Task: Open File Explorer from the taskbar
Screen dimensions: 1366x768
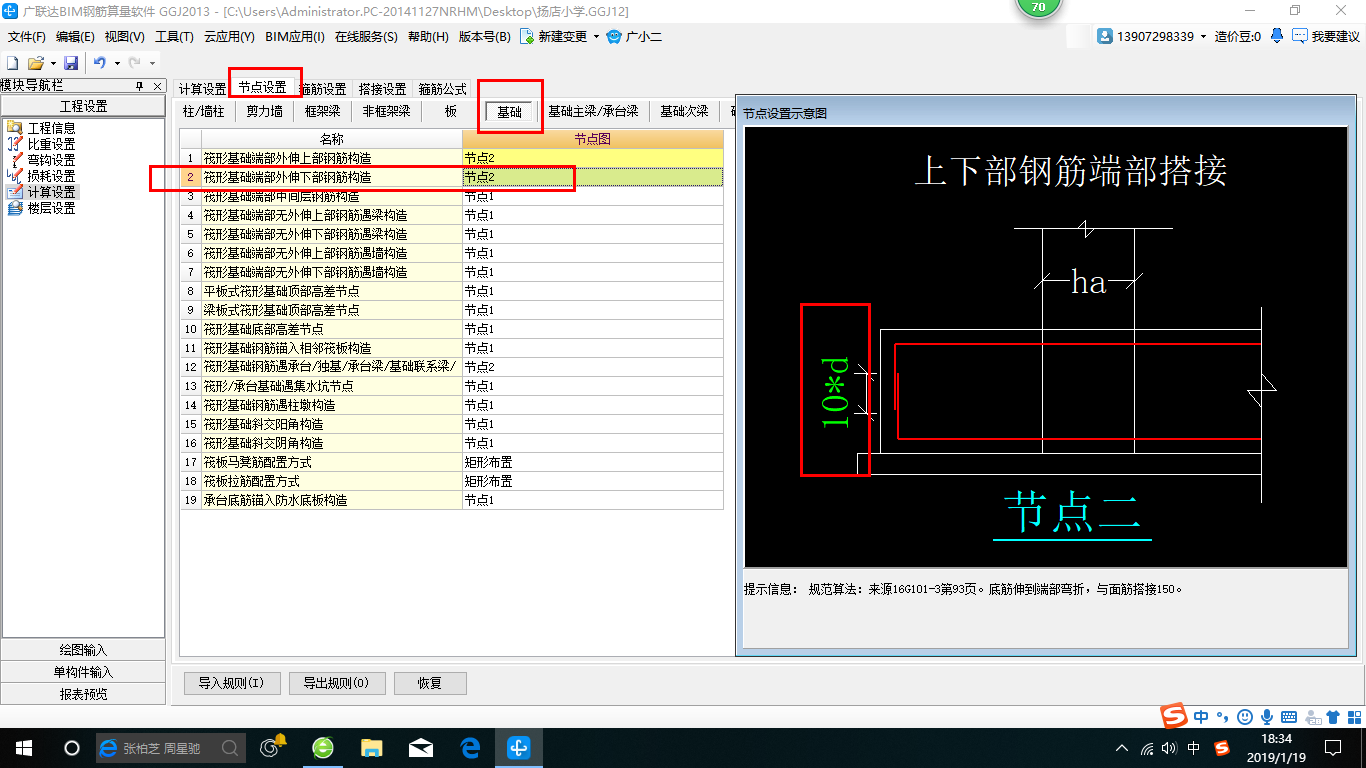Action: pyautogui.click(x=371, y=747)
